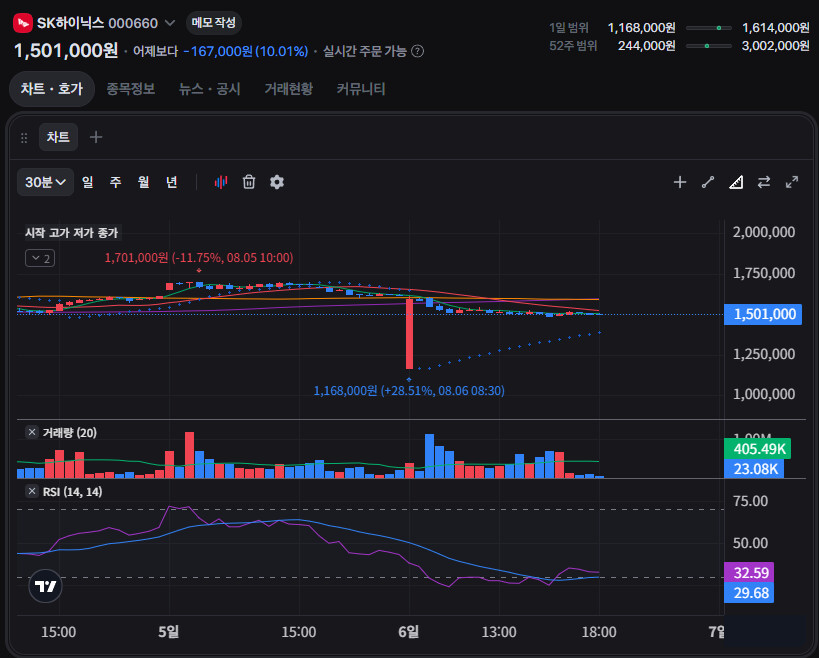Select the ruler measure tool icon

pyautogui.click(x=736, y=182)
